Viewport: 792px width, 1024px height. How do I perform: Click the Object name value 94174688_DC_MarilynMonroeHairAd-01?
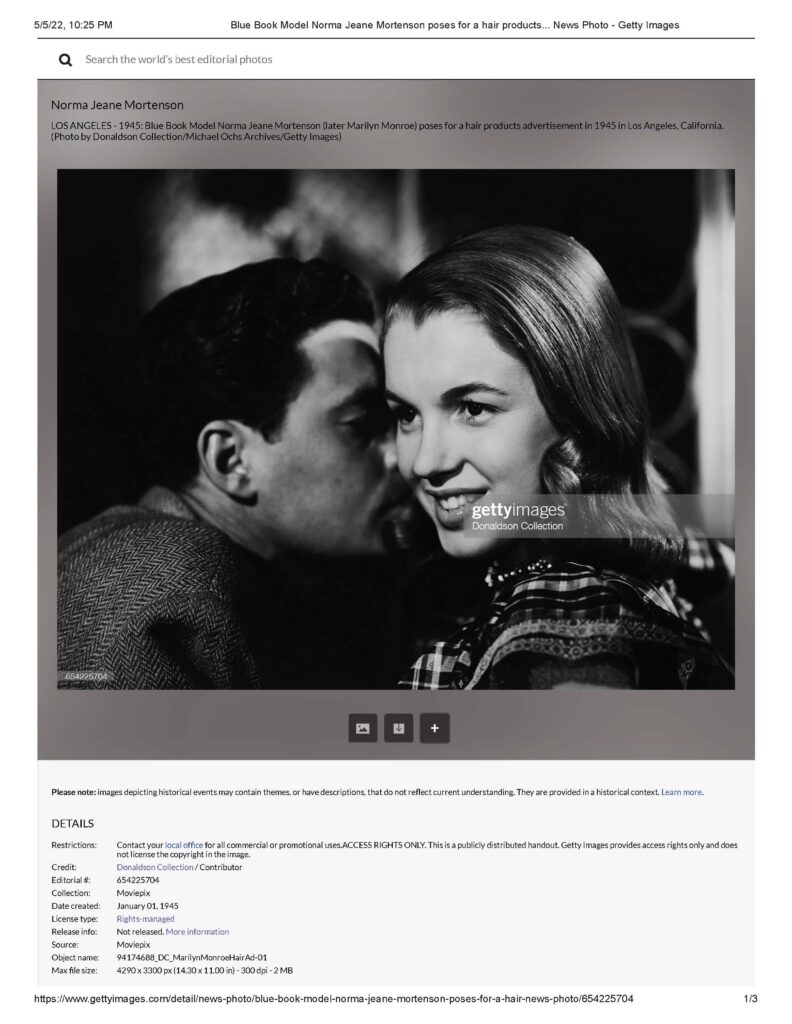pos(192,958)
